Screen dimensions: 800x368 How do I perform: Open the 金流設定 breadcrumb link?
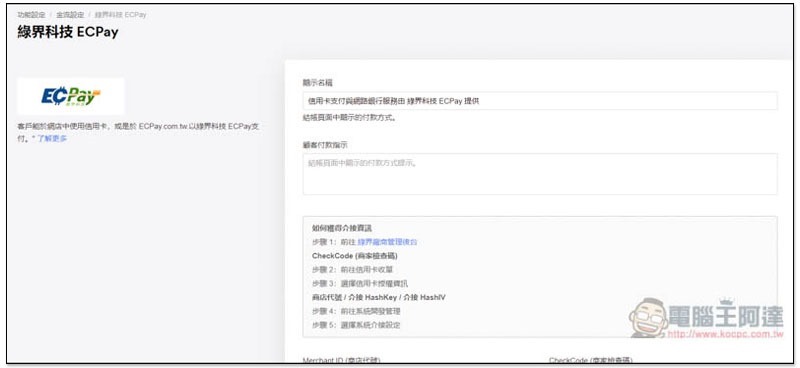pyautogui.click(x=70, y=15)
